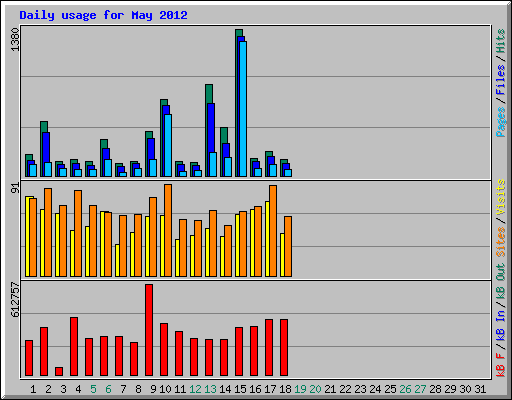Image resolution: width=512 pixels, height=400 pixels.
Task: Click the 'Hits' legend label
Action: pos(500,41)
